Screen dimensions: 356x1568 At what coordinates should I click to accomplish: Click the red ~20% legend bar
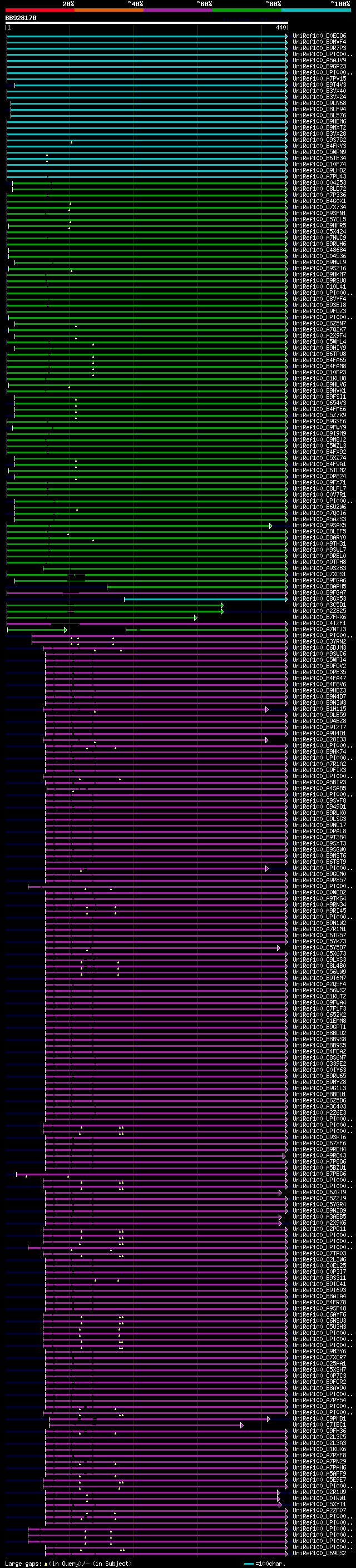pos(39,10)
